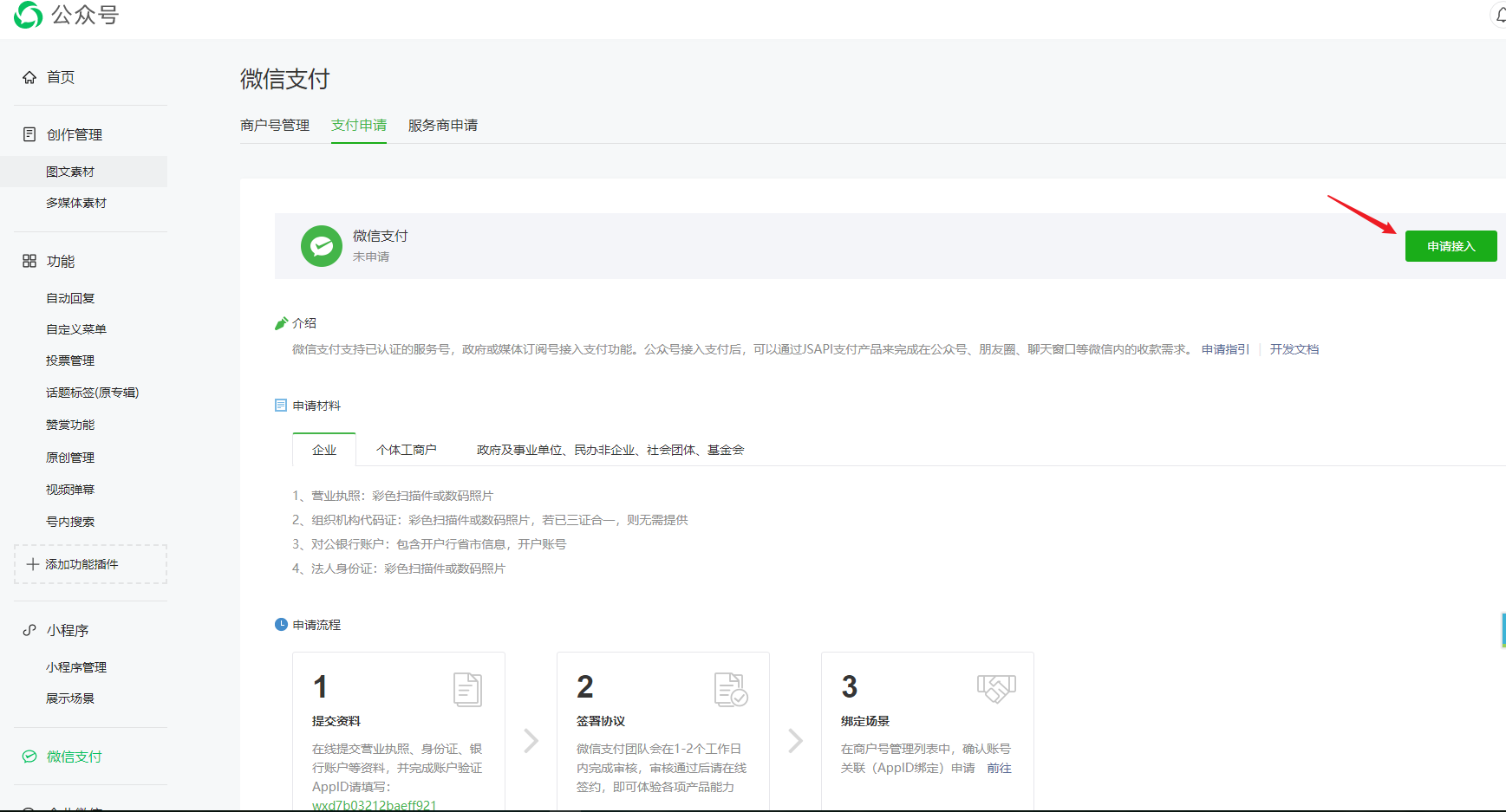Click the 组织机构代码证 requirement line
Viewport: 1506px width, 812px height.
click(x=490, y=520)
